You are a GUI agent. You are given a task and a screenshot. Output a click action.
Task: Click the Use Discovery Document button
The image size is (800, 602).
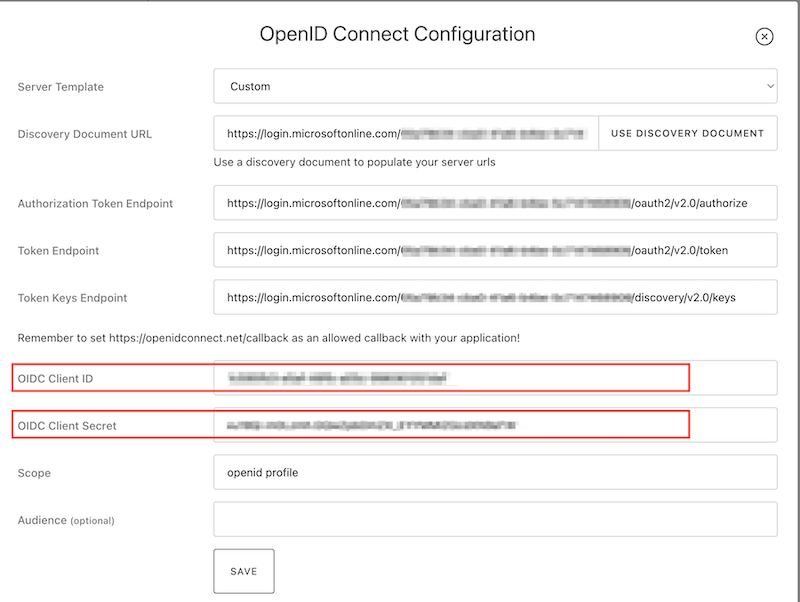[687, 133]
